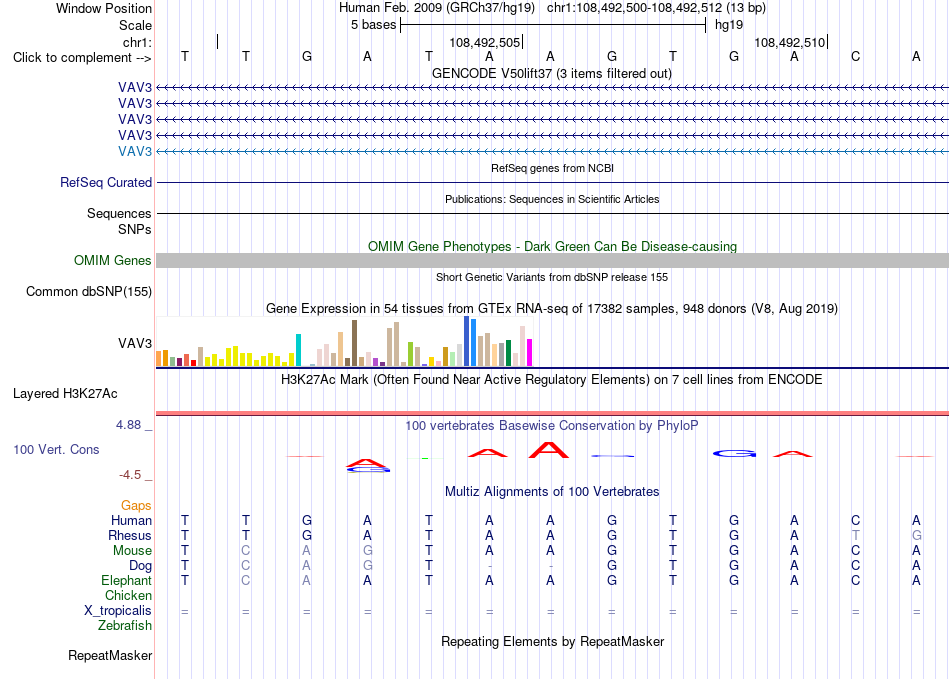Screen dimensions: 950x679
Task: Select the Zebrafish species row label
Action: (x=125, y=625)
